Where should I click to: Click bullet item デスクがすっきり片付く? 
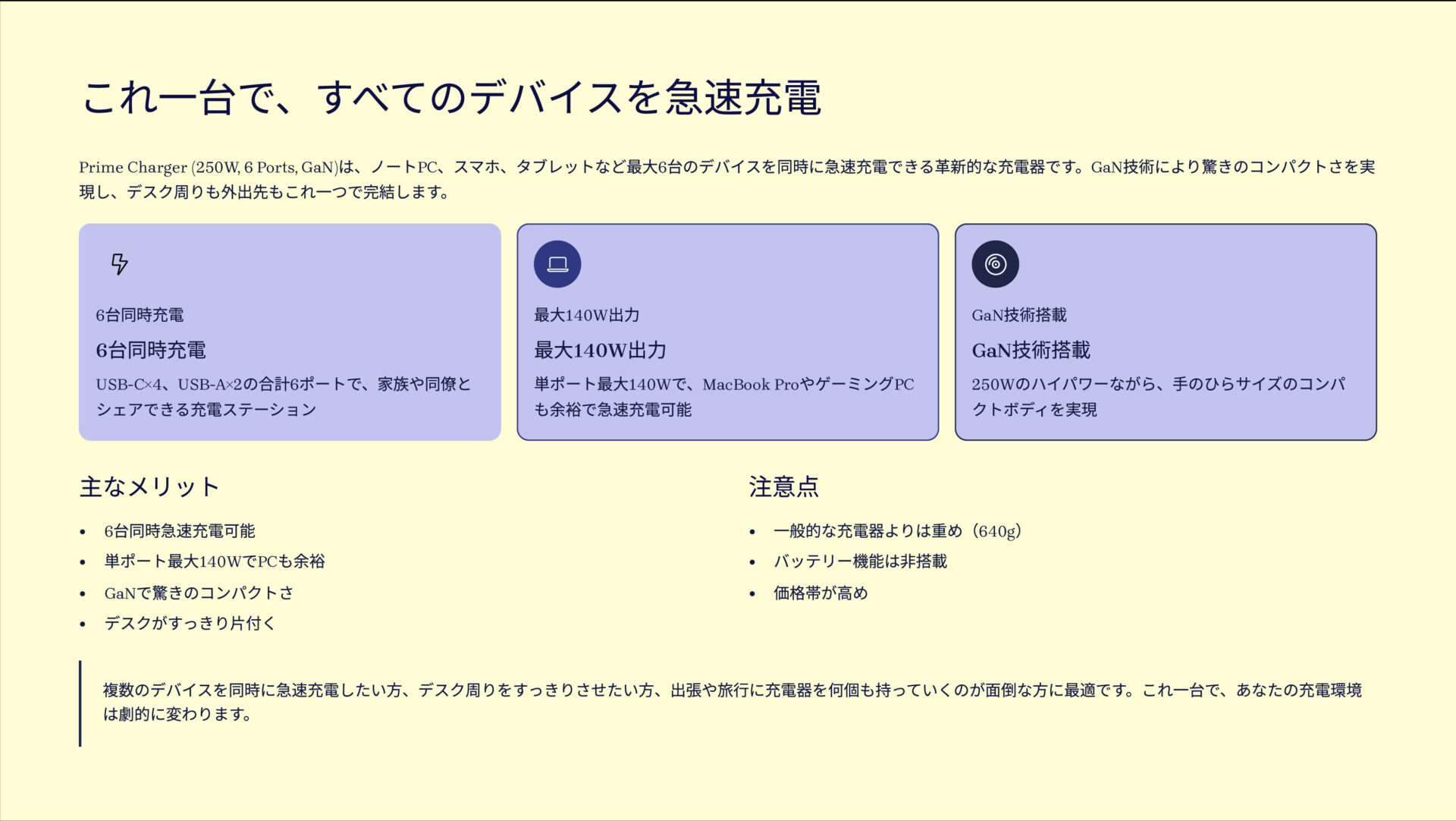[190, 623]
